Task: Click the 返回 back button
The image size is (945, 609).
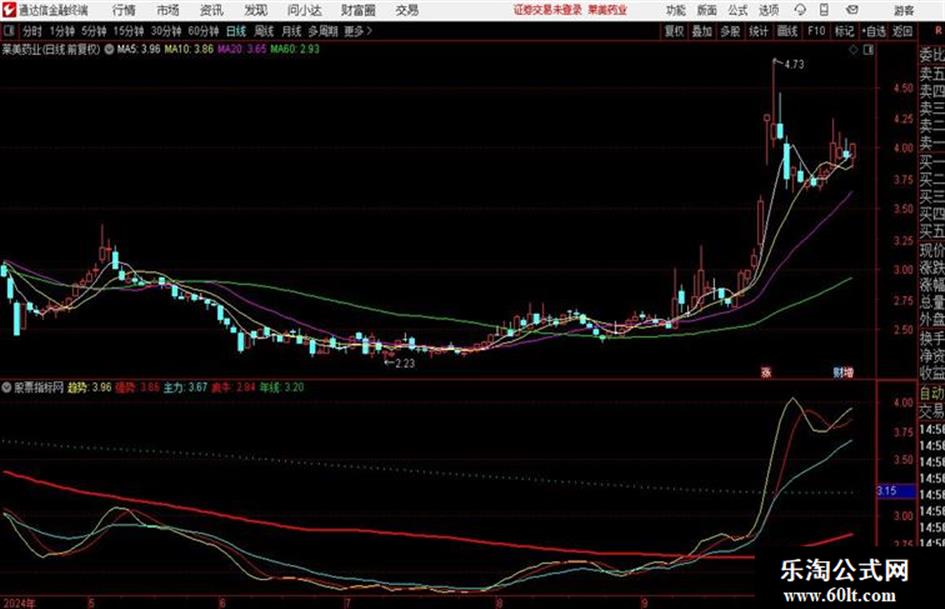Action: point(902,31)
